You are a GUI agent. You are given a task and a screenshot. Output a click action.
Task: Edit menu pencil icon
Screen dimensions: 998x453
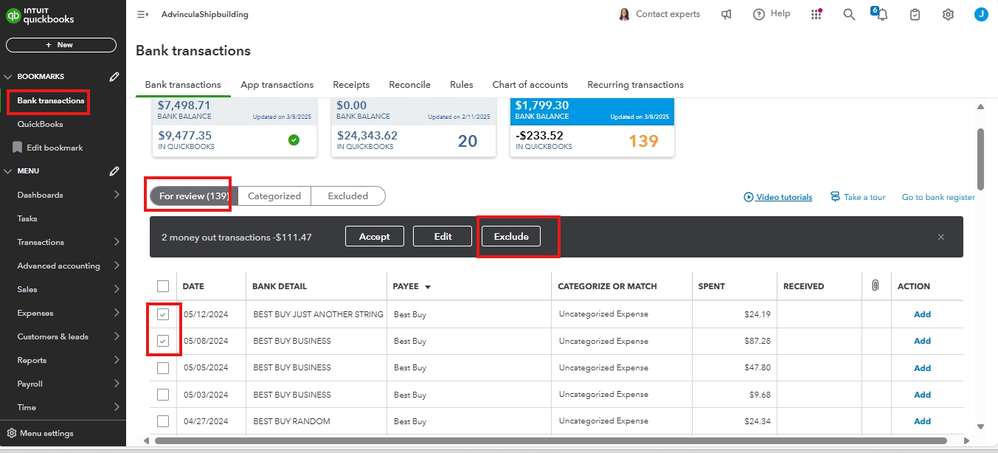click(x=114, y=171)
